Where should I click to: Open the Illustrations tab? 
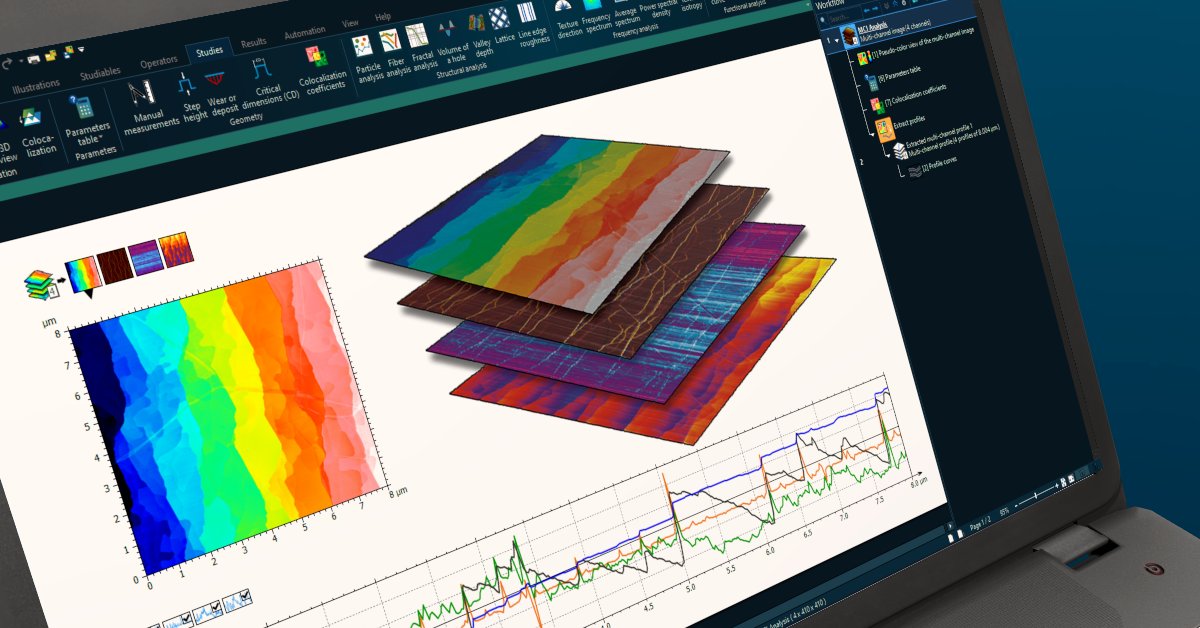[36, 85]
